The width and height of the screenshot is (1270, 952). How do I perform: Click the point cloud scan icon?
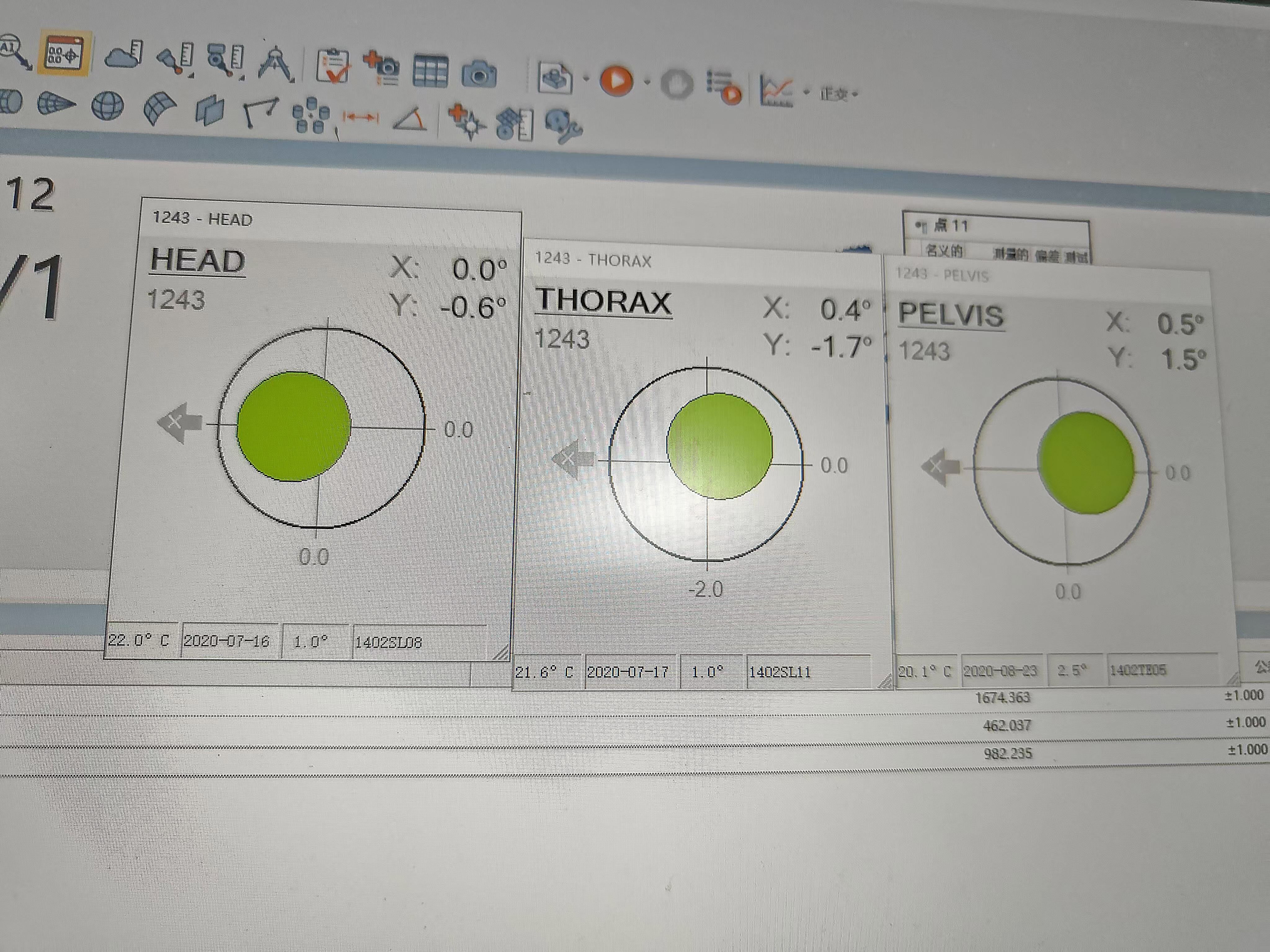(x=123, y=55)
